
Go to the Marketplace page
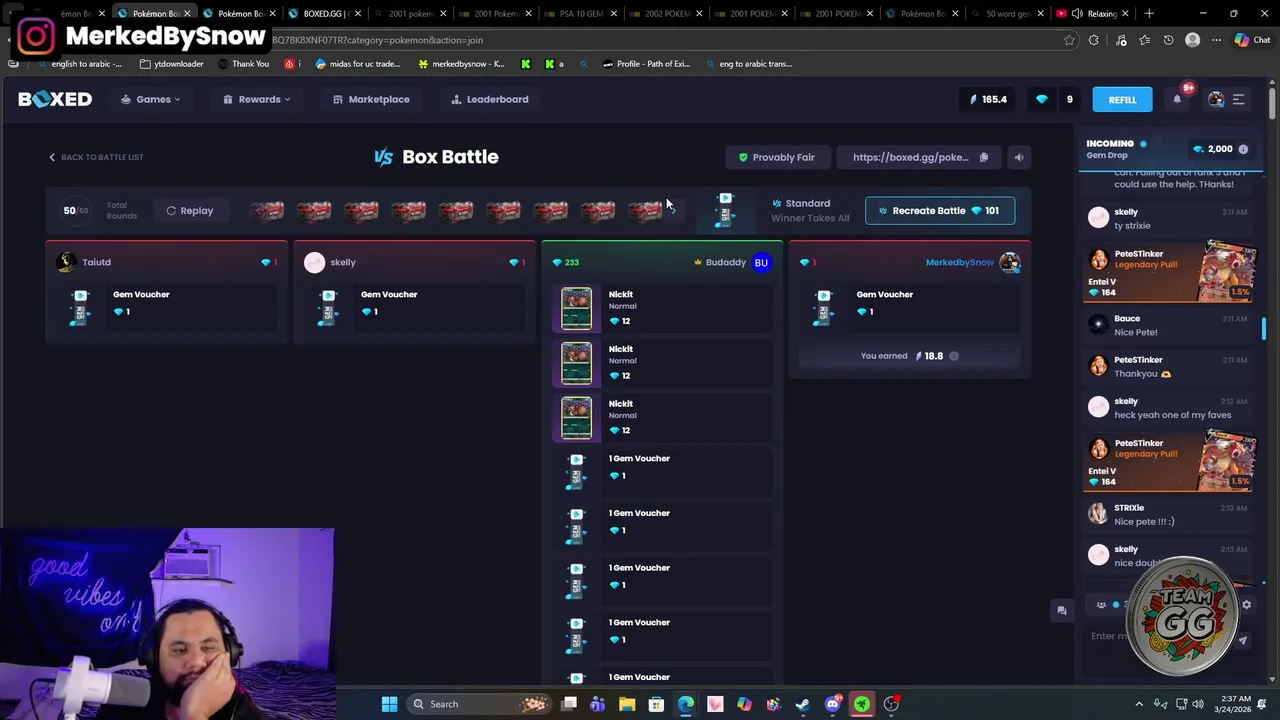(371, 99)
